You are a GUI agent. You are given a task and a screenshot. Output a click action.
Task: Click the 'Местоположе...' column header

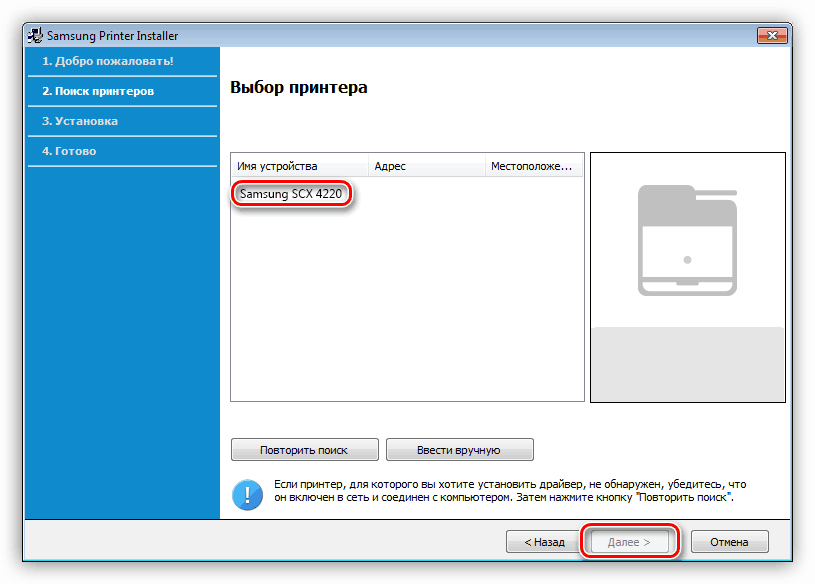534,166
